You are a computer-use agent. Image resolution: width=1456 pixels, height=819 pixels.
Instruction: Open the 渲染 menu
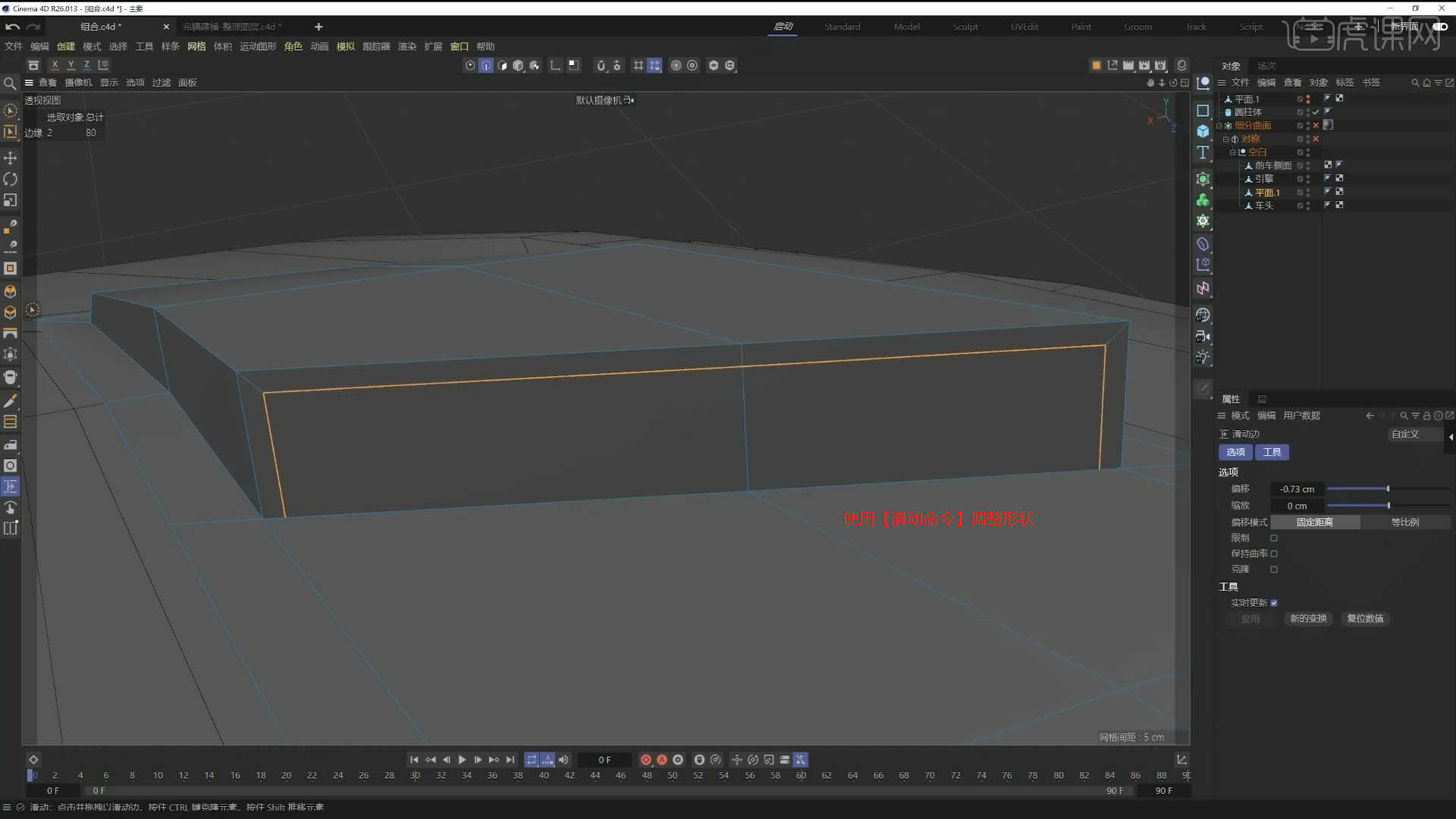(407, 46)
